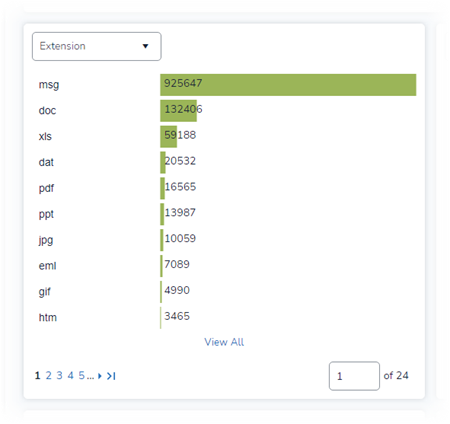Click the Extension dropdown arrow
This screenshot has height=424, width=450.
coord(145,46)
